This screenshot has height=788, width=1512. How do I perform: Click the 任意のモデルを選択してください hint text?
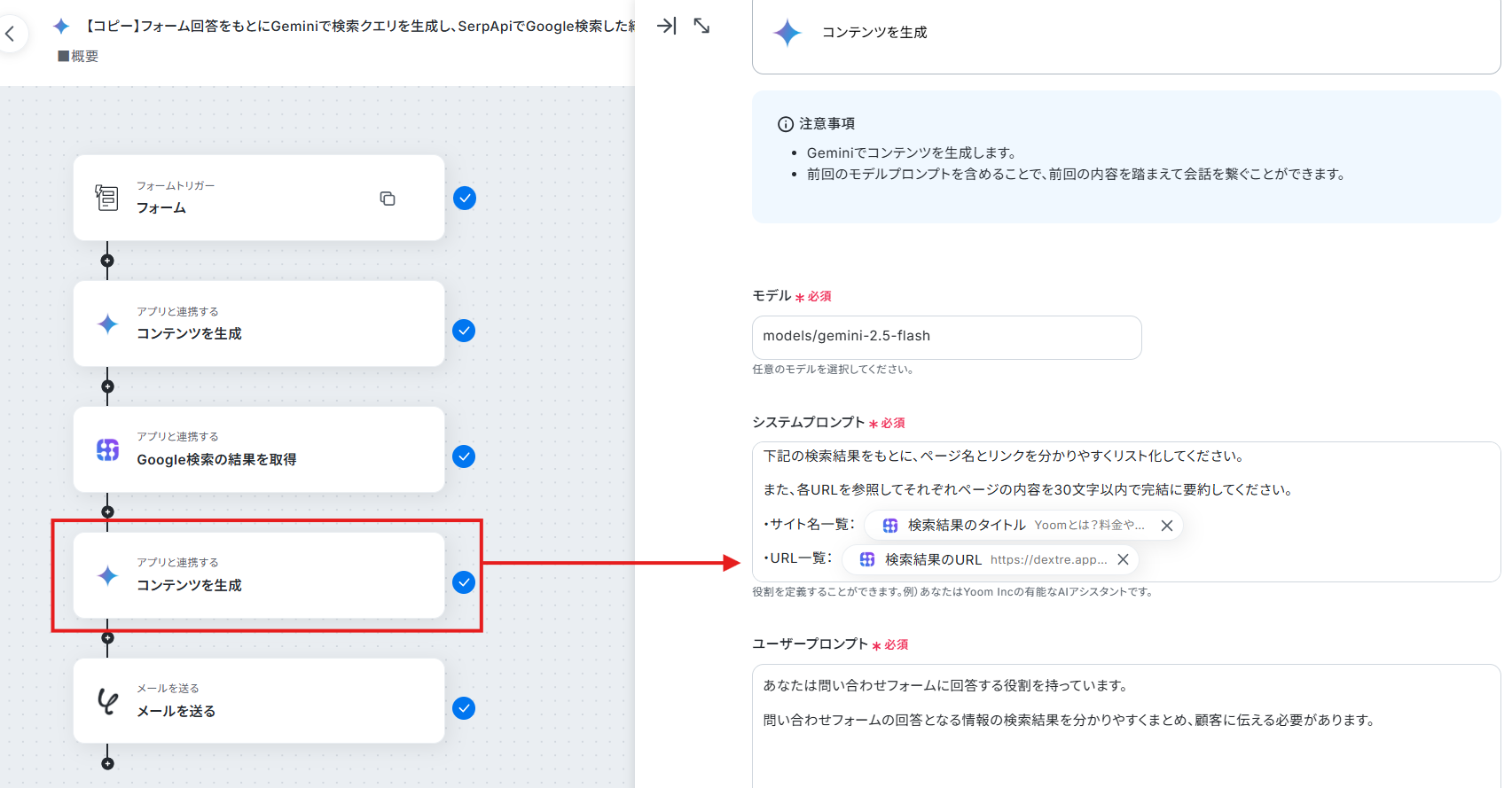pyautogui.click(x=833, y=370)
